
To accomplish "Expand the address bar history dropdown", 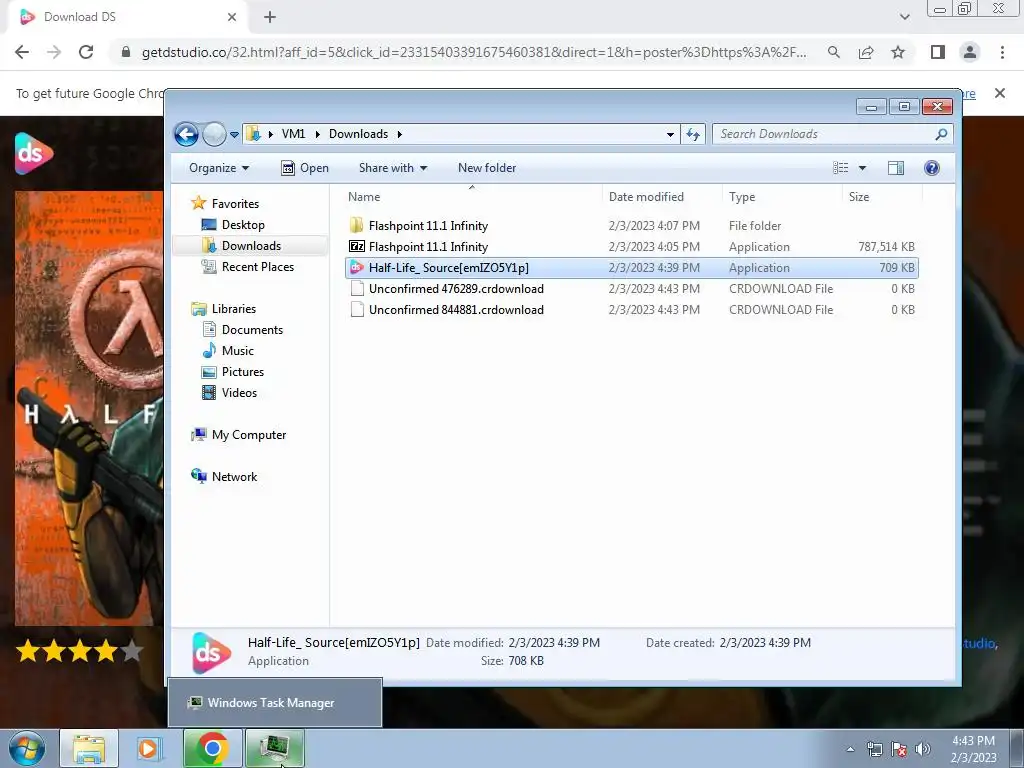I will (670, 135).
